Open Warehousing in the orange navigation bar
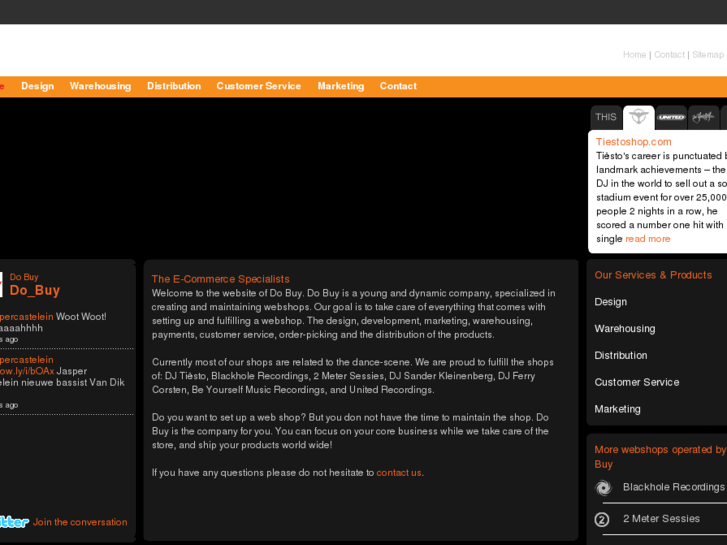Viewport: 727px width, 545px height. coord(100,86)
